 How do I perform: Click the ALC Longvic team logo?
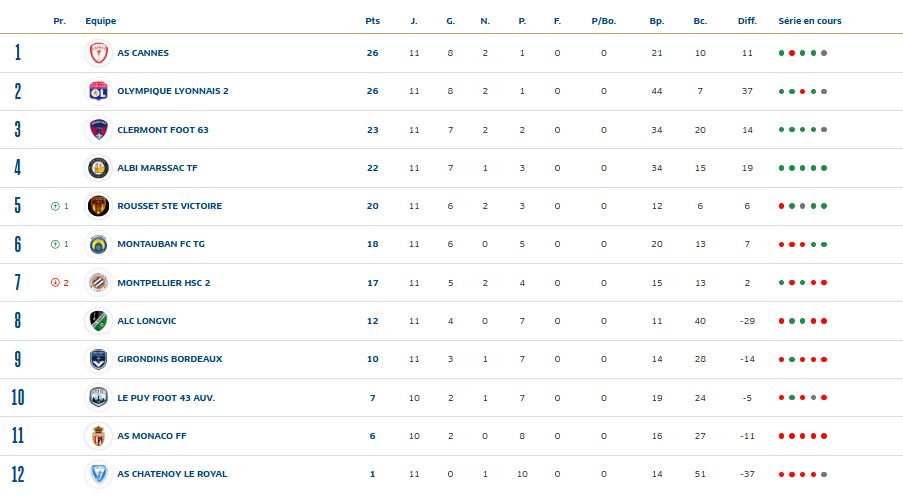pyautogui.click(x=98, y=321)
